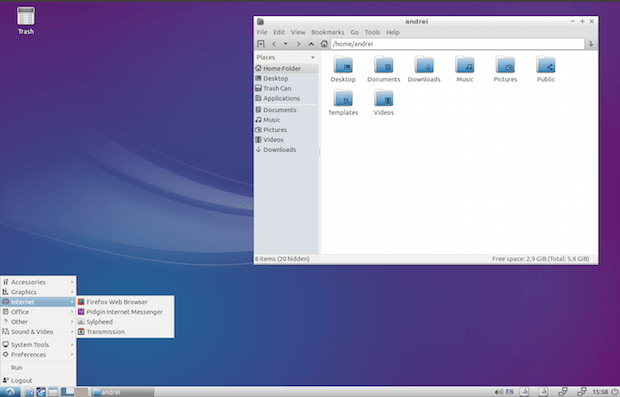Launch Pidgin Internet Messenger from the submenu
The image size is (620, 397).
click(125, 312)
